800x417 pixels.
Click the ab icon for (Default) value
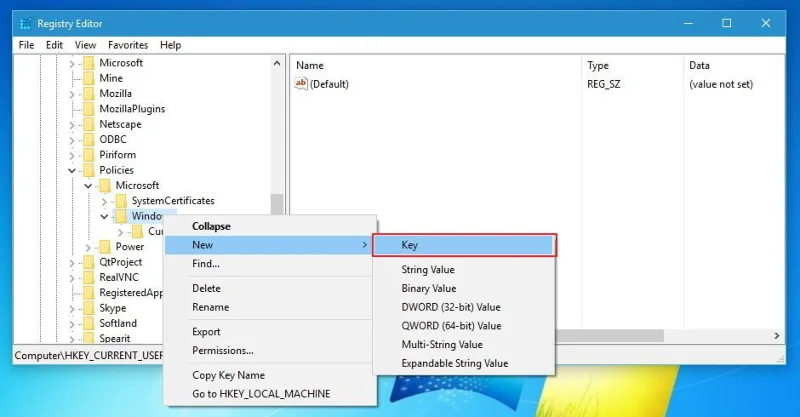(x=301, y=83)
